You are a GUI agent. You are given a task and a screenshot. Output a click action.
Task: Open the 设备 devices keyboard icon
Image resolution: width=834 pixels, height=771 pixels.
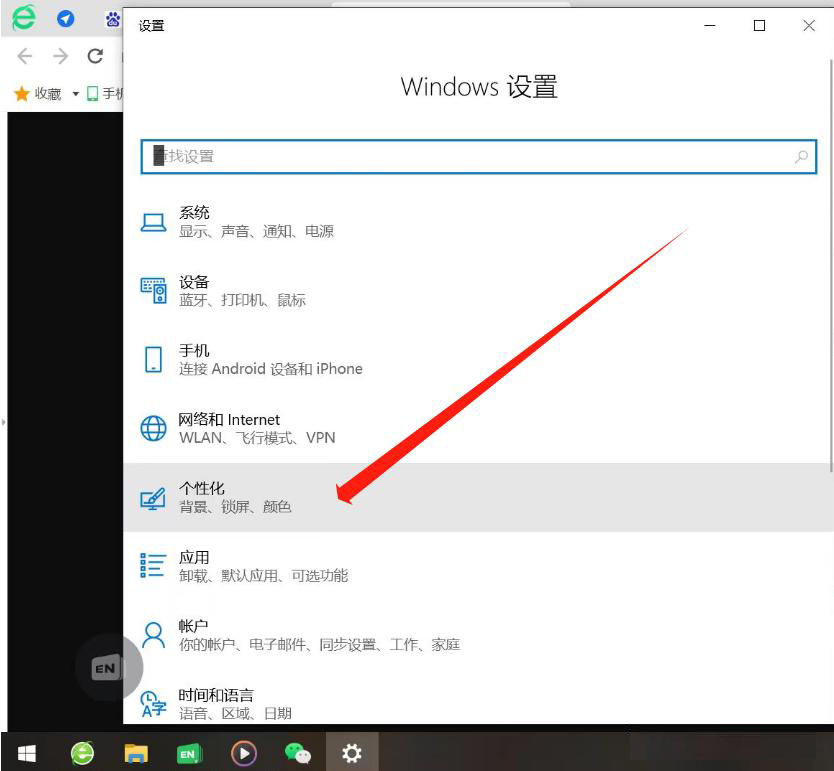coord(153,291)
